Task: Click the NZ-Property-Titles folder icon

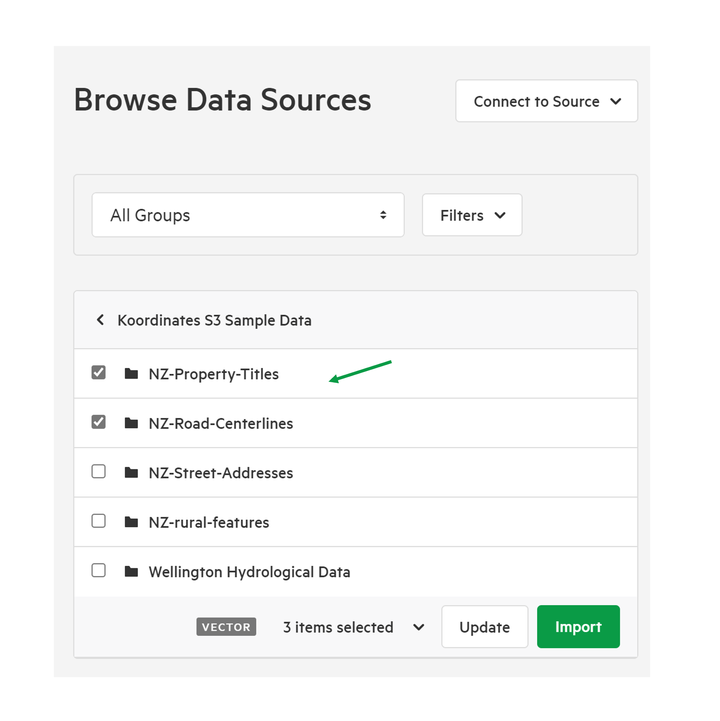Action: pos(131,374)
